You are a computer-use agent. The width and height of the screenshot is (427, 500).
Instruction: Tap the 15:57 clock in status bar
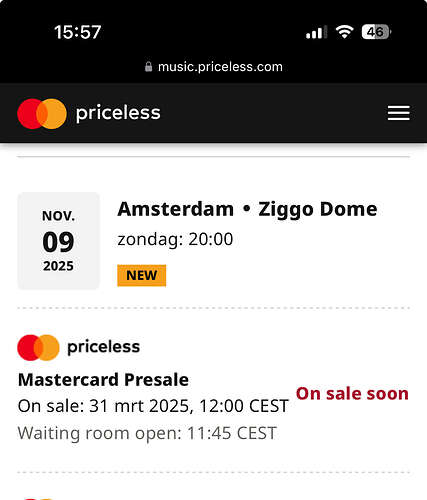(x=78, y=32)
